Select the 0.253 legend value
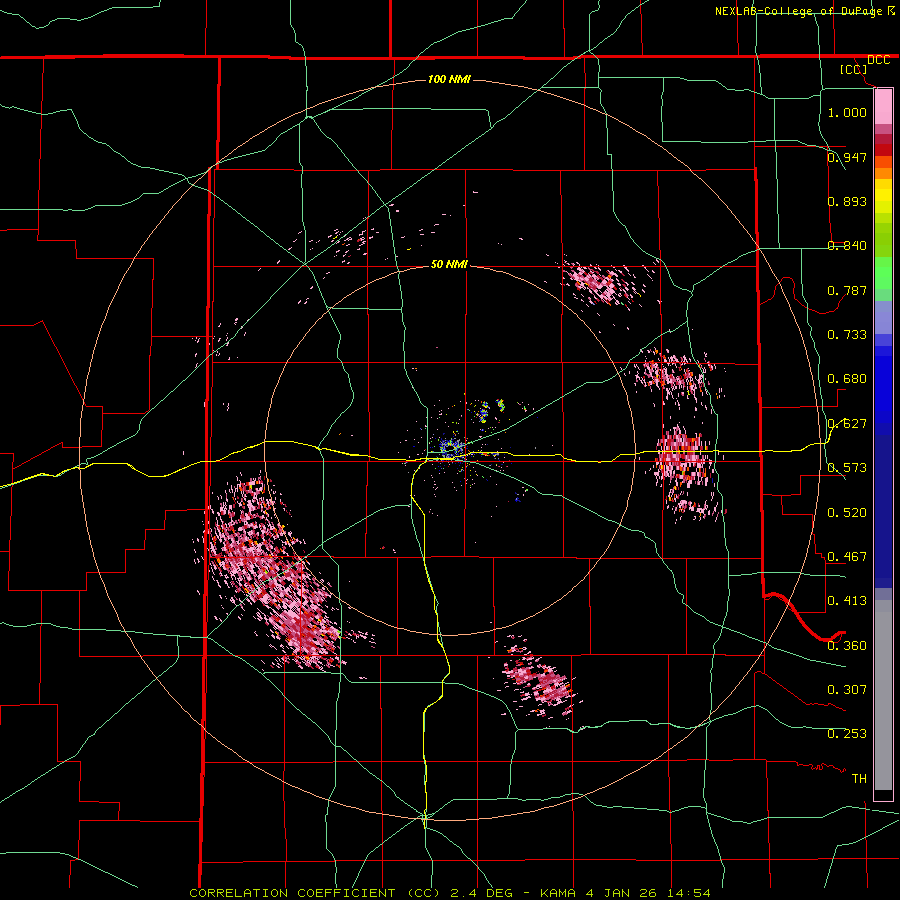 point(847,734)
